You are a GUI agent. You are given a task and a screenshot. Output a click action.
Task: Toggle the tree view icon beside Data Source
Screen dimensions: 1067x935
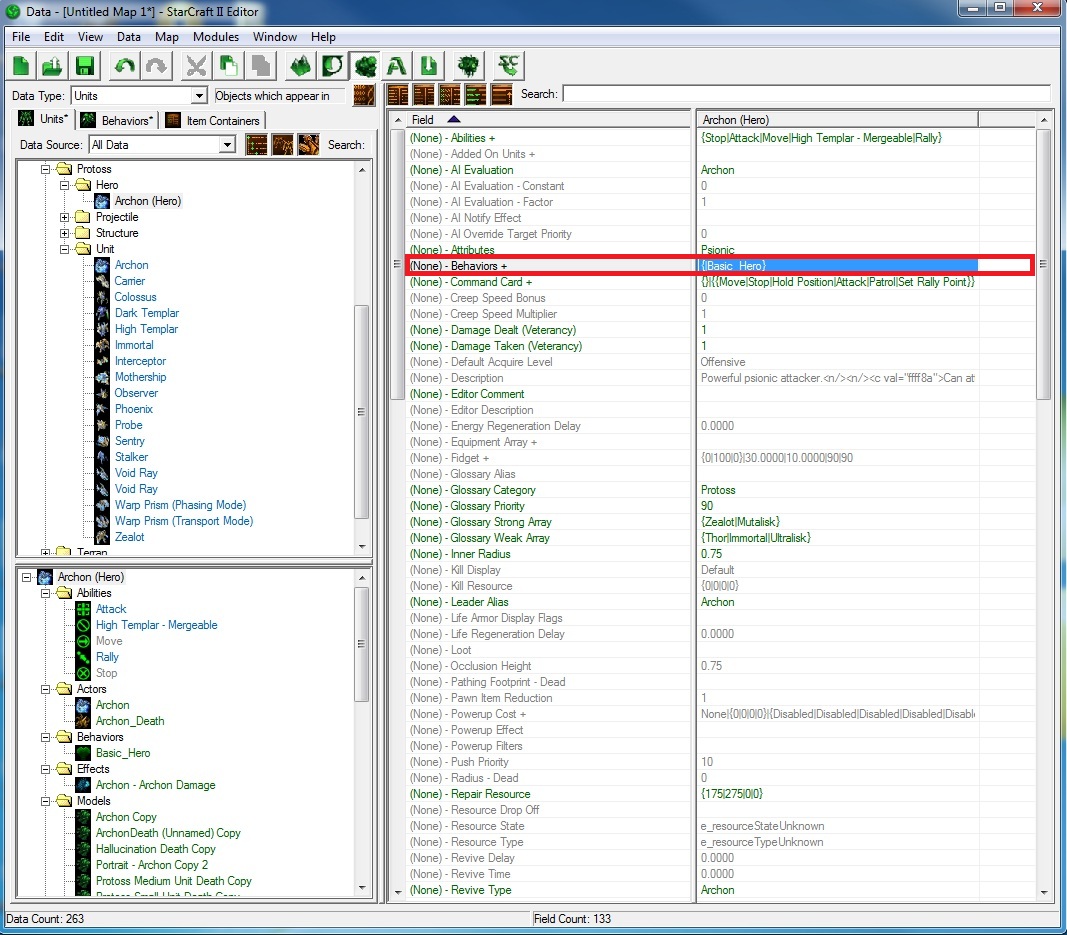coord(257,145)
